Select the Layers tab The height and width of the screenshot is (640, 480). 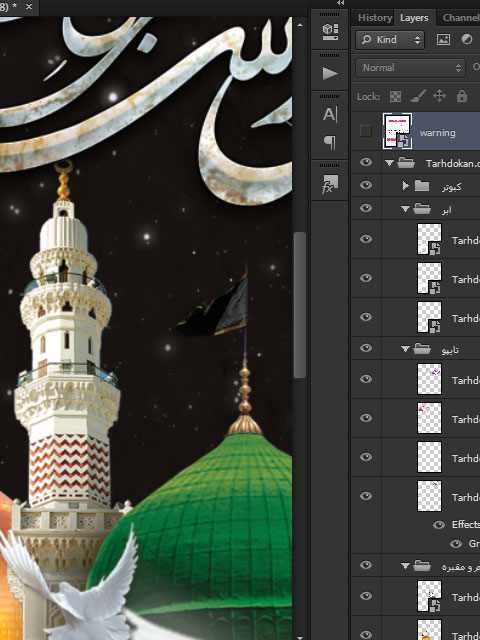tap(414, 18)
